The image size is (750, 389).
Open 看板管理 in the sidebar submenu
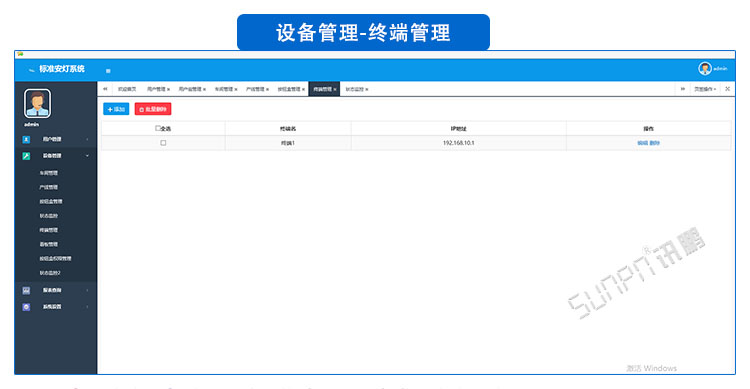click(x=48, y=245)
